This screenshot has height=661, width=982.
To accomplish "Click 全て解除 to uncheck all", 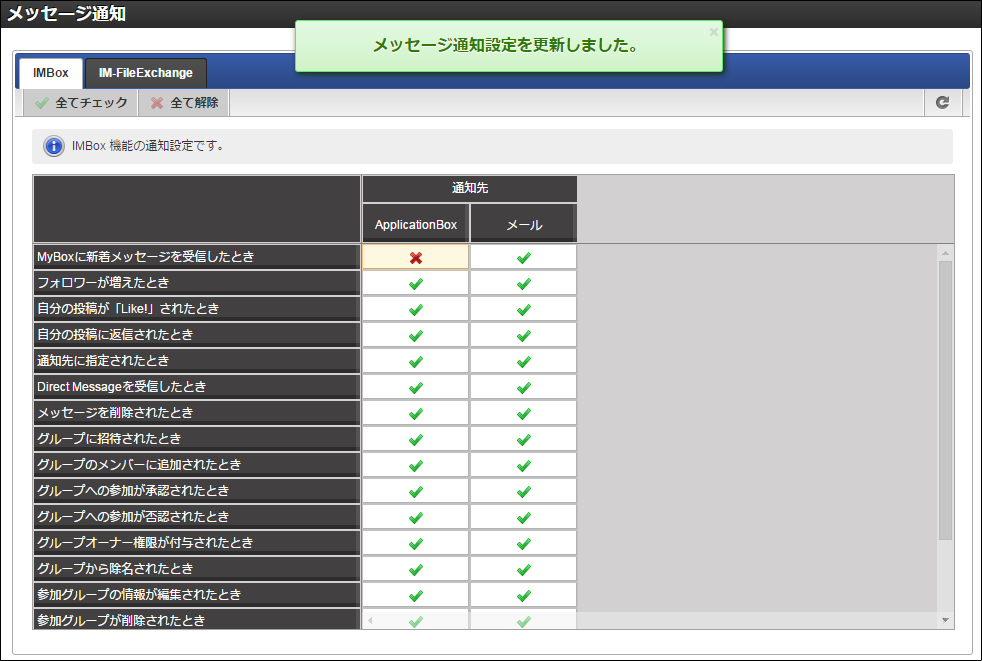I will pyautogui.click(x=184, y=103).
